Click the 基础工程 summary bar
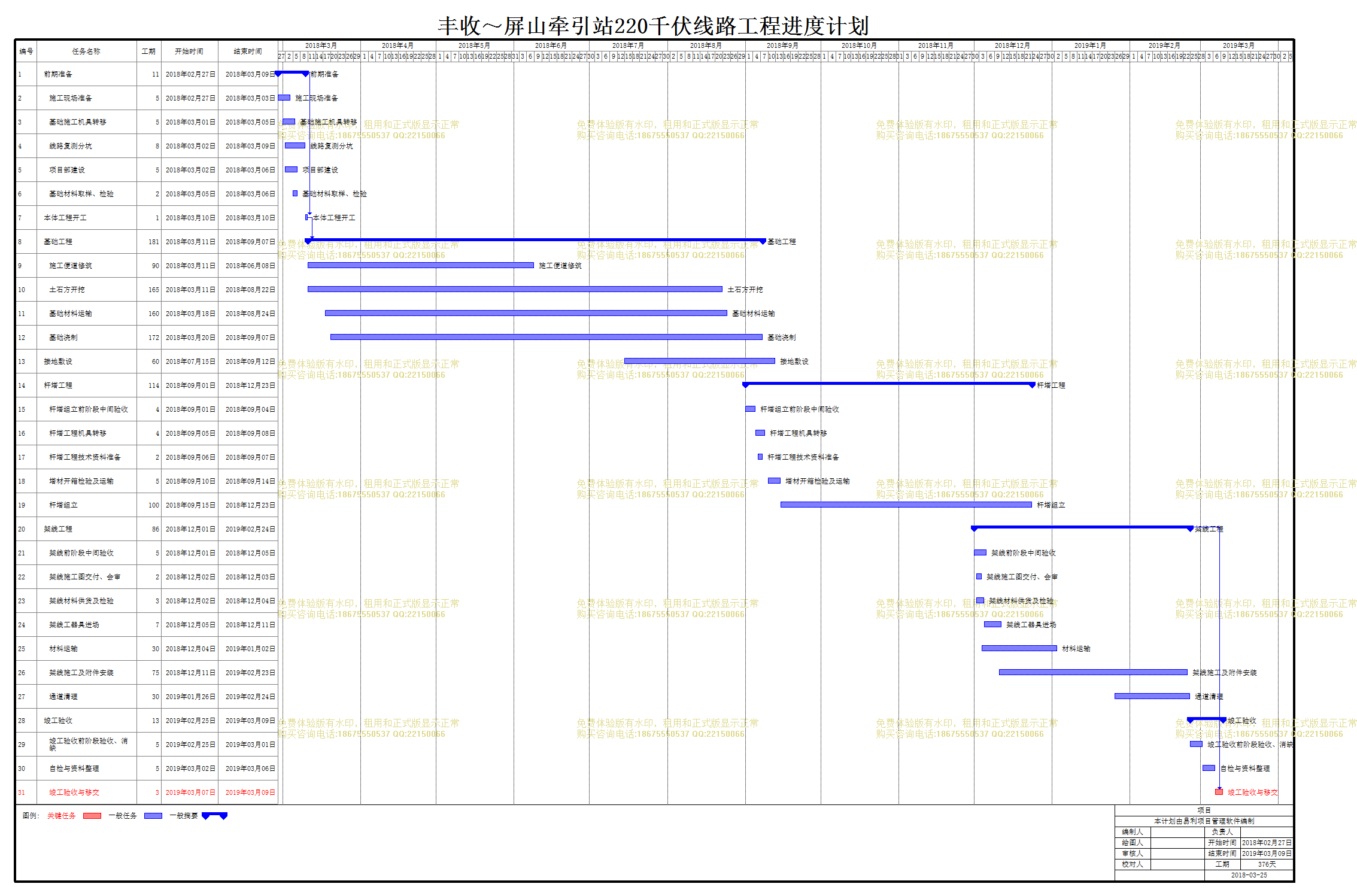This screenshot has width=1357, height=896. pos(536,240)
